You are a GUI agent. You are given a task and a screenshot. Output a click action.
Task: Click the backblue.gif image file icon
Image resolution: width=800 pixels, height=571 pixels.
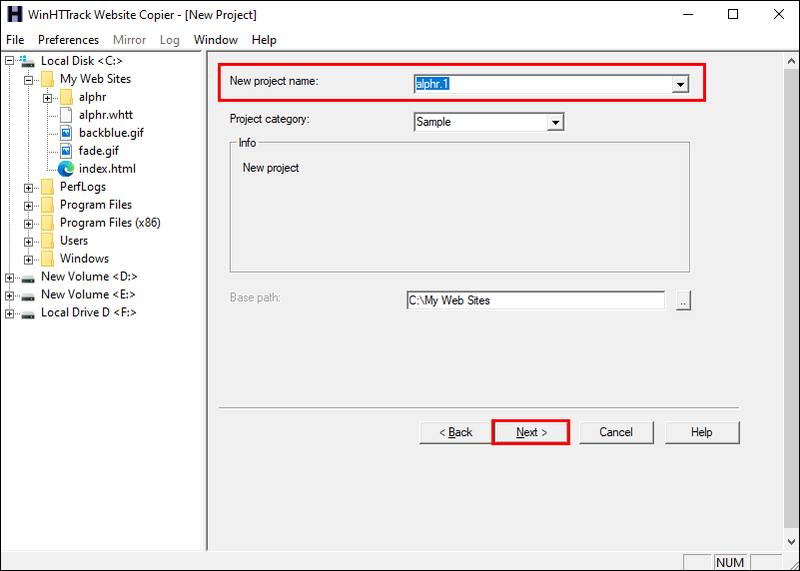[x=66, y=133]
